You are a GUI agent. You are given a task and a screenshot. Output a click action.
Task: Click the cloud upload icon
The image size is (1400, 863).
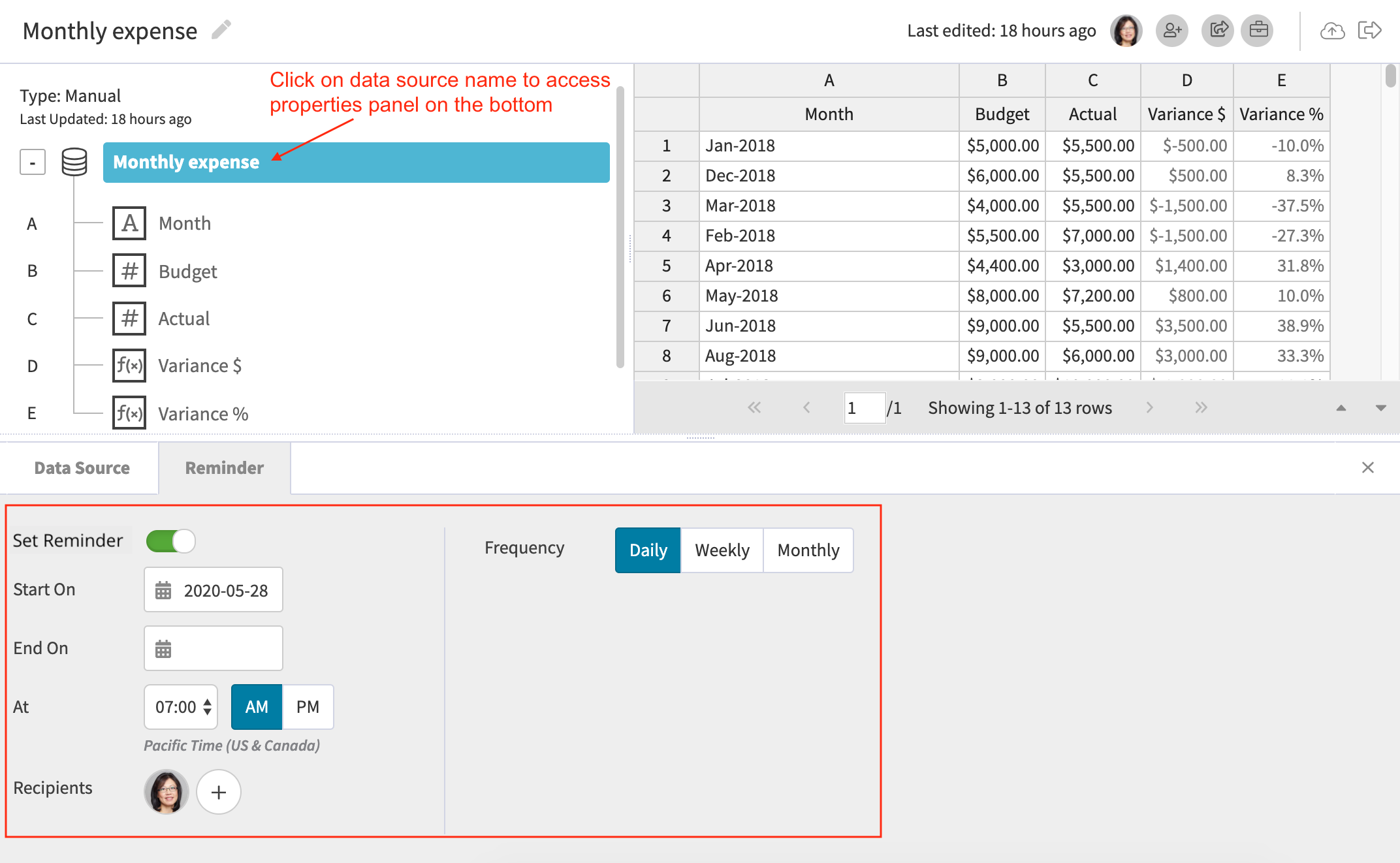tap(1332, 31)
